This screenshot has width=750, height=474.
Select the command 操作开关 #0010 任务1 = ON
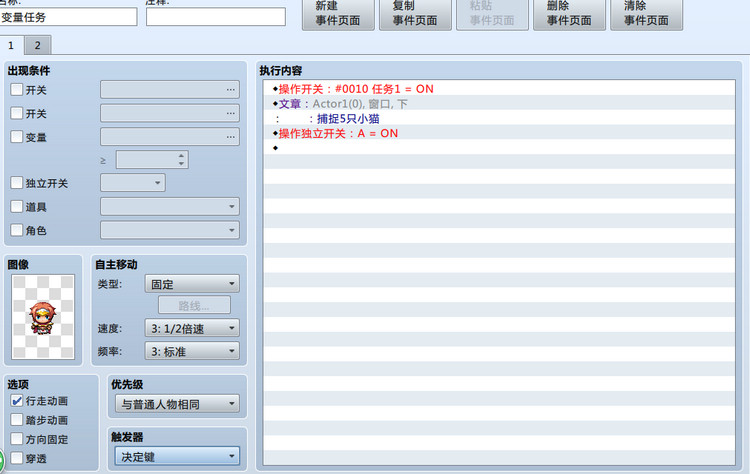[500, 88]
